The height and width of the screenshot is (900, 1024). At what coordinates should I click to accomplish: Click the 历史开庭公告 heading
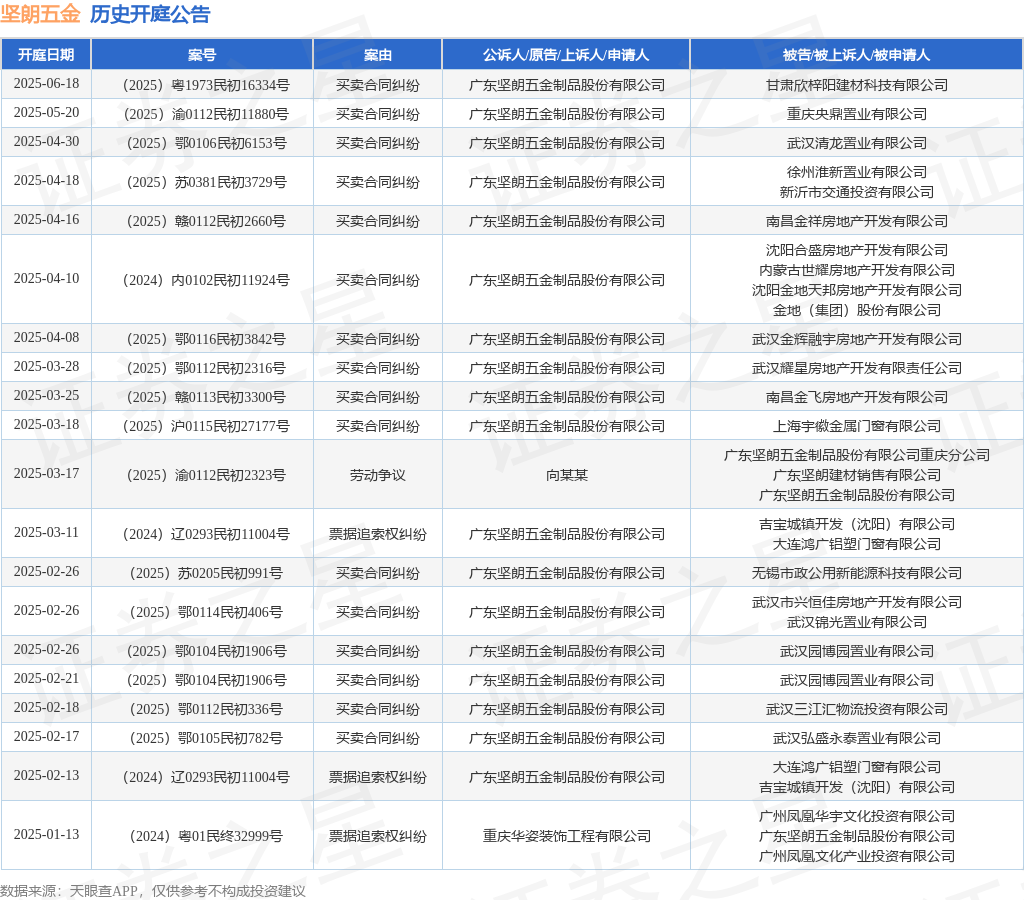coord(150,14)
